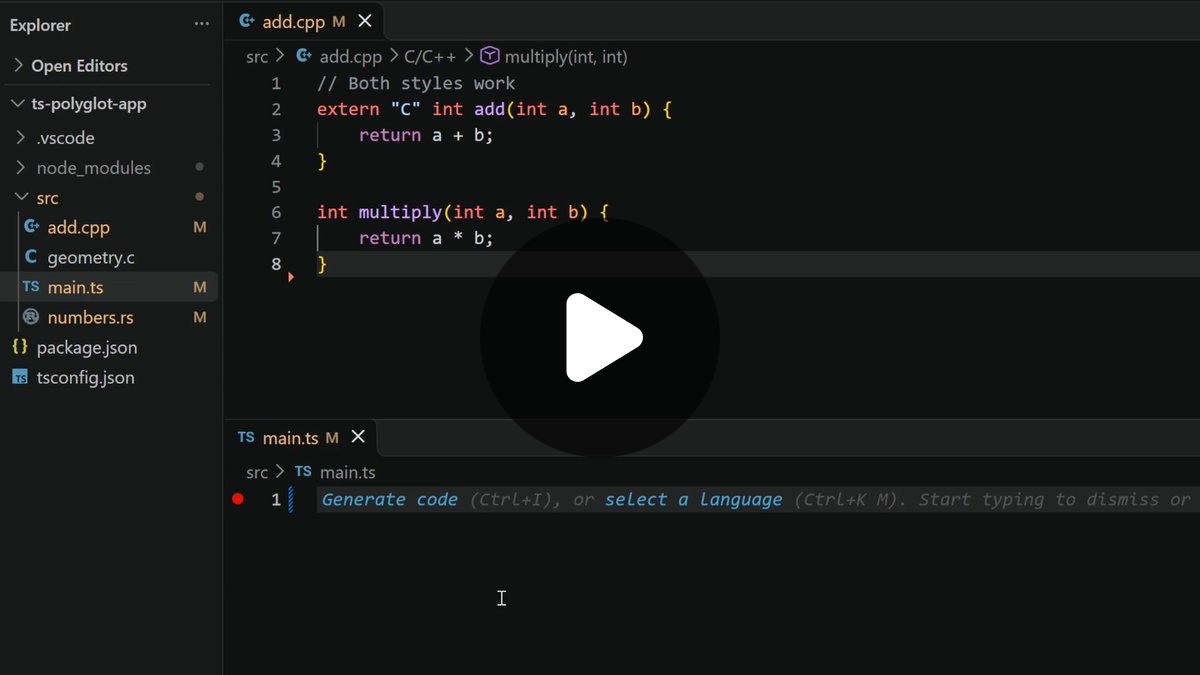Click the C++ icon beside add.cpp in Explorer
Screen dimensions: 1200x675
tap(30, 227)
